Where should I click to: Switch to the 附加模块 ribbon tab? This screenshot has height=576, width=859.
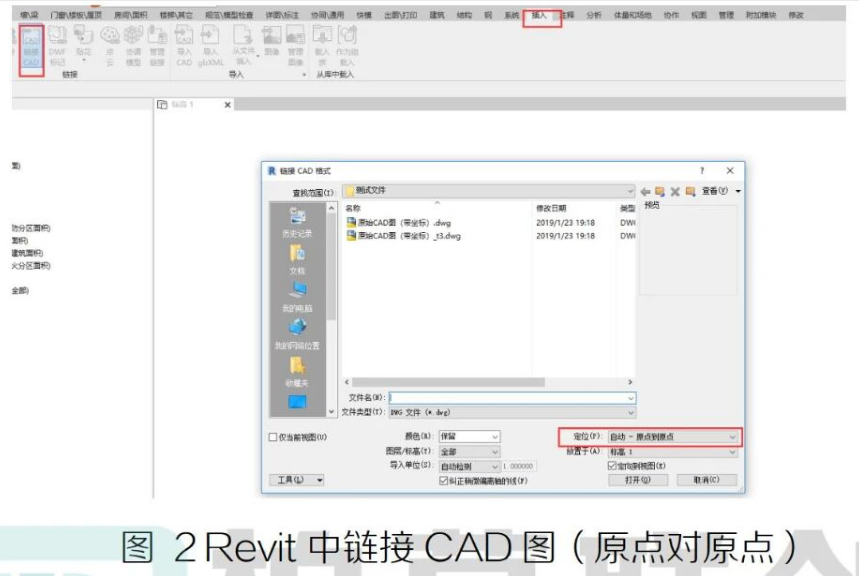point(761,15)
